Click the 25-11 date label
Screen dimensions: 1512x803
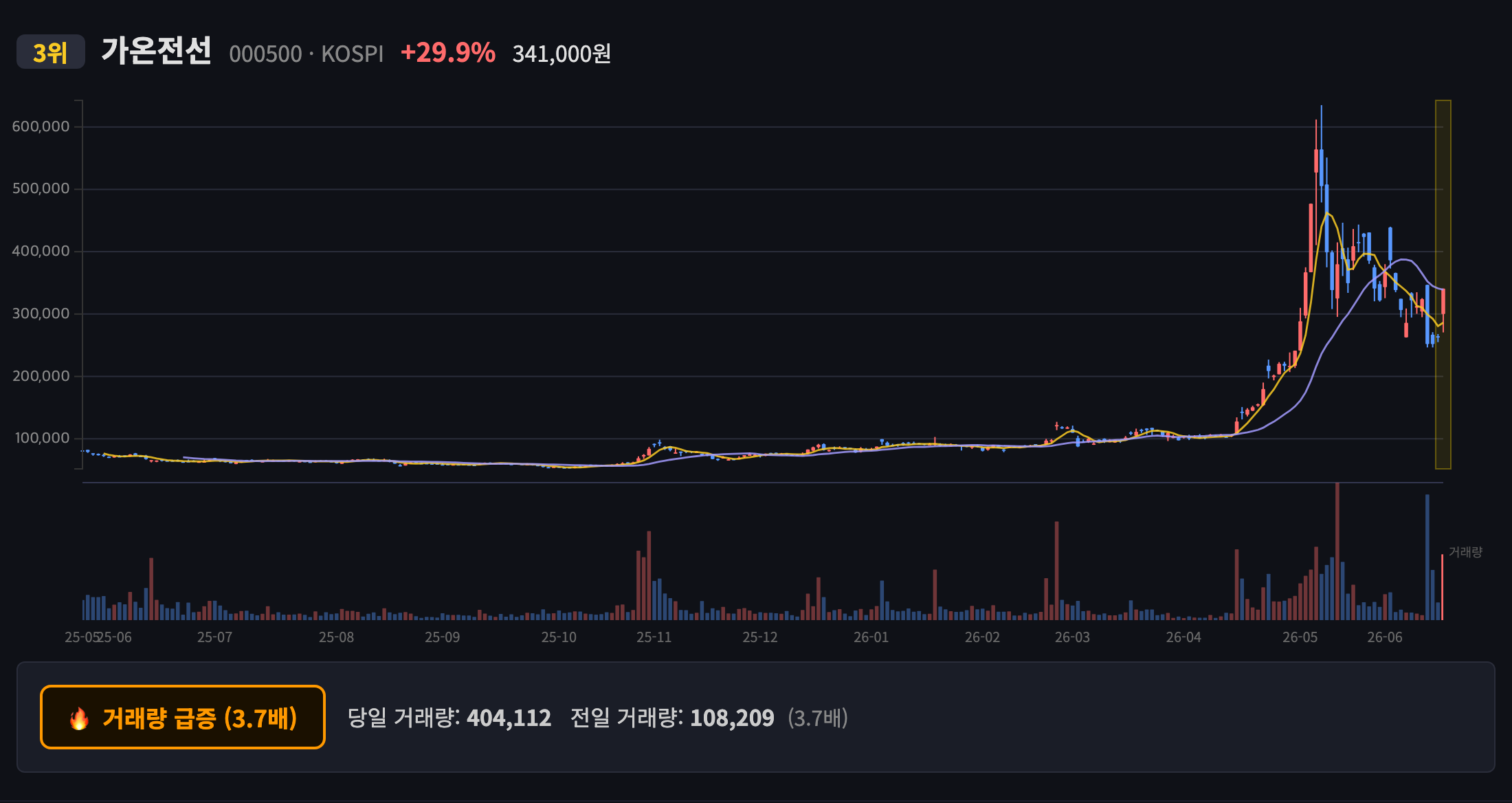pyautogui.click(x=654, y=637)
